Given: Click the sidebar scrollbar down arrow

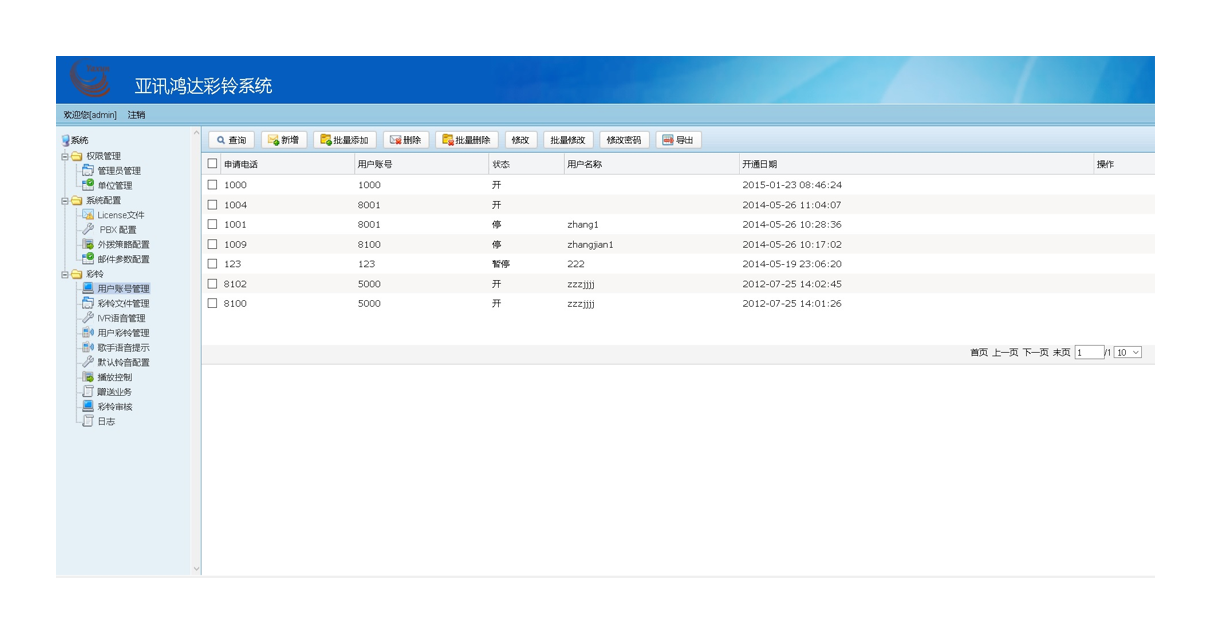Looking at the screenshot, I should click(196, 569).
